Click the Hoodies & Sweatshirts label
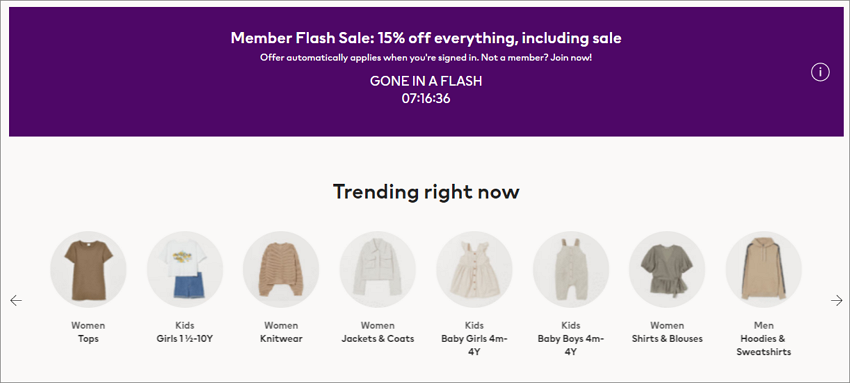 coord(764,345)
